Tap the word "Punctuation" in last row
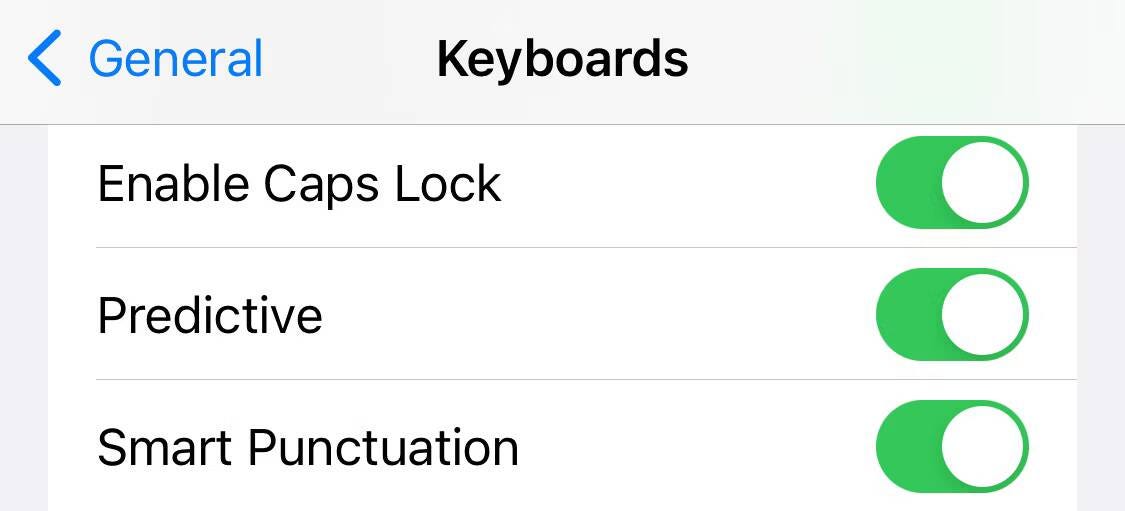This screenshot has width=1125, height=511. click(383, 448)
